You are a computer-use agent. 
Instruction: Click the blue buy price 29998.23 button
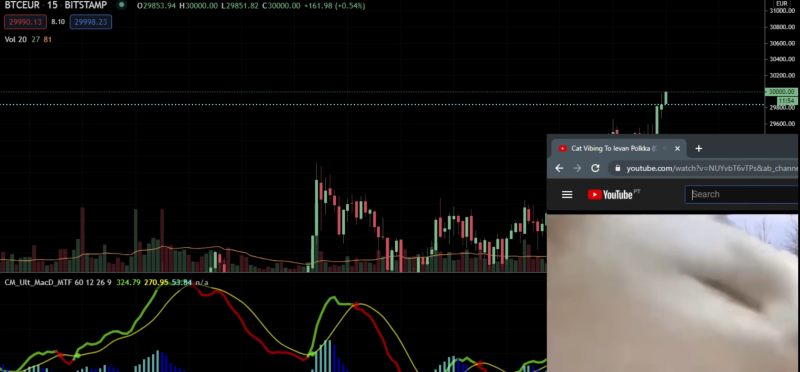[x=91, y=22]
